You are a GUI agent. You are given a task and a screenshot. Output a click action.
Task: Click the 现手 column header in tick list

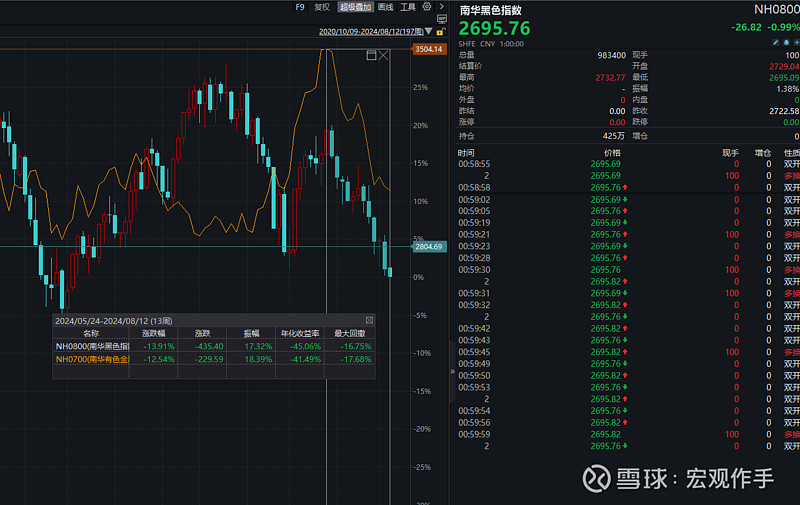tap(731, 153)
